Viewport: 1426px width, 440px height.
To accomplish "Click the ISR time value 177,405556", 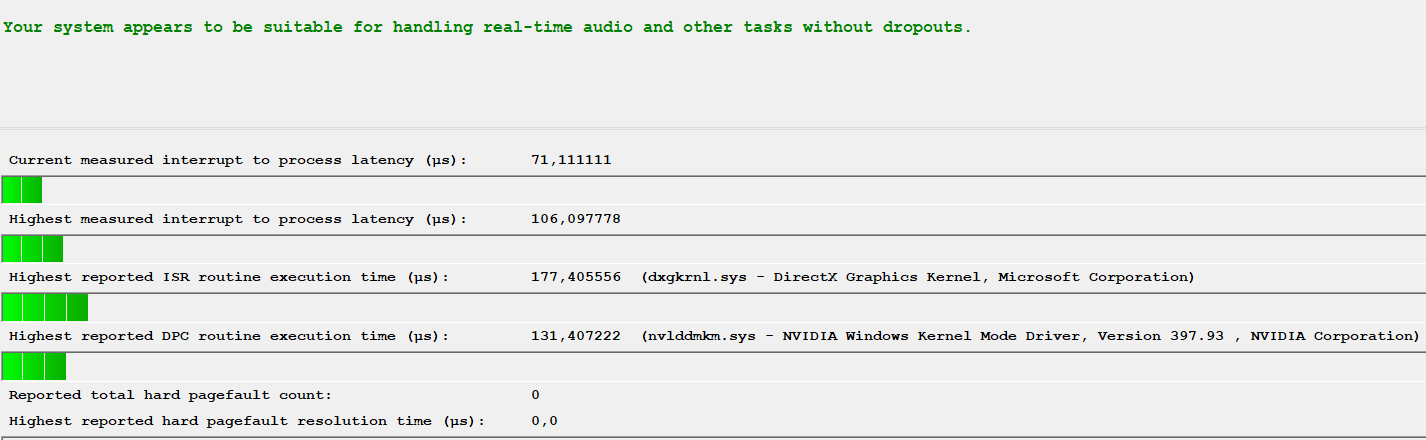I will (x=576, y=277).
